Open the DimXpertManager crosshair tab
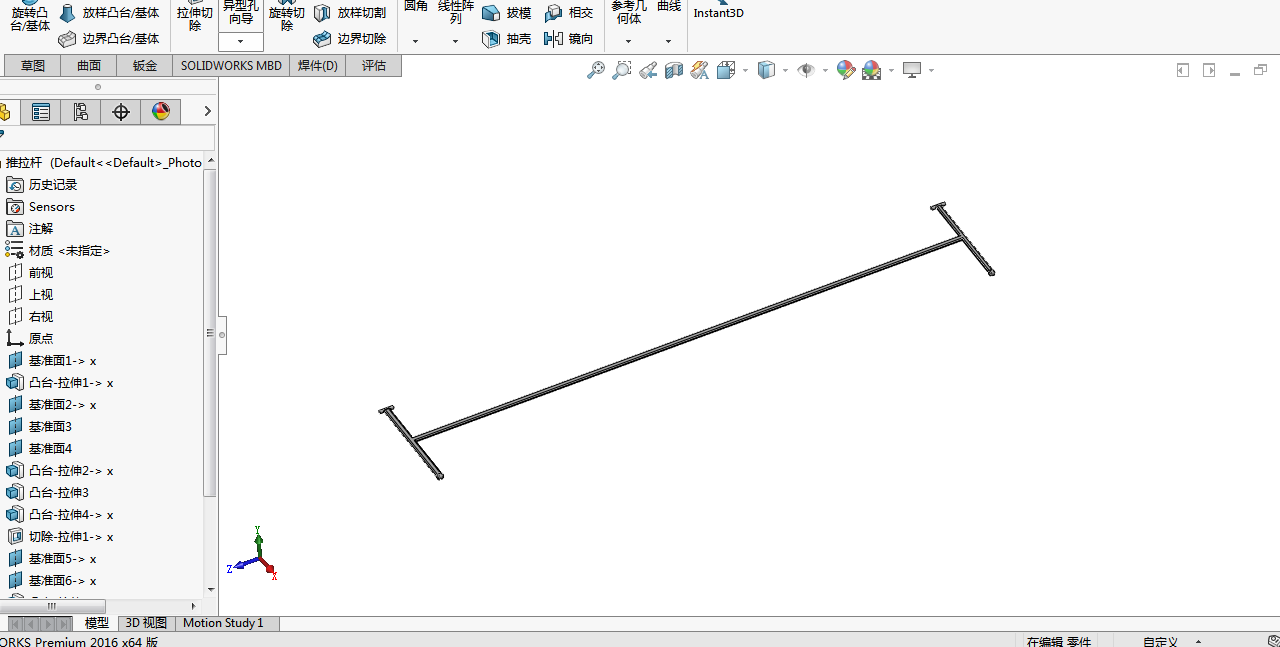1280x647 pixels. (x=121, y=112)
